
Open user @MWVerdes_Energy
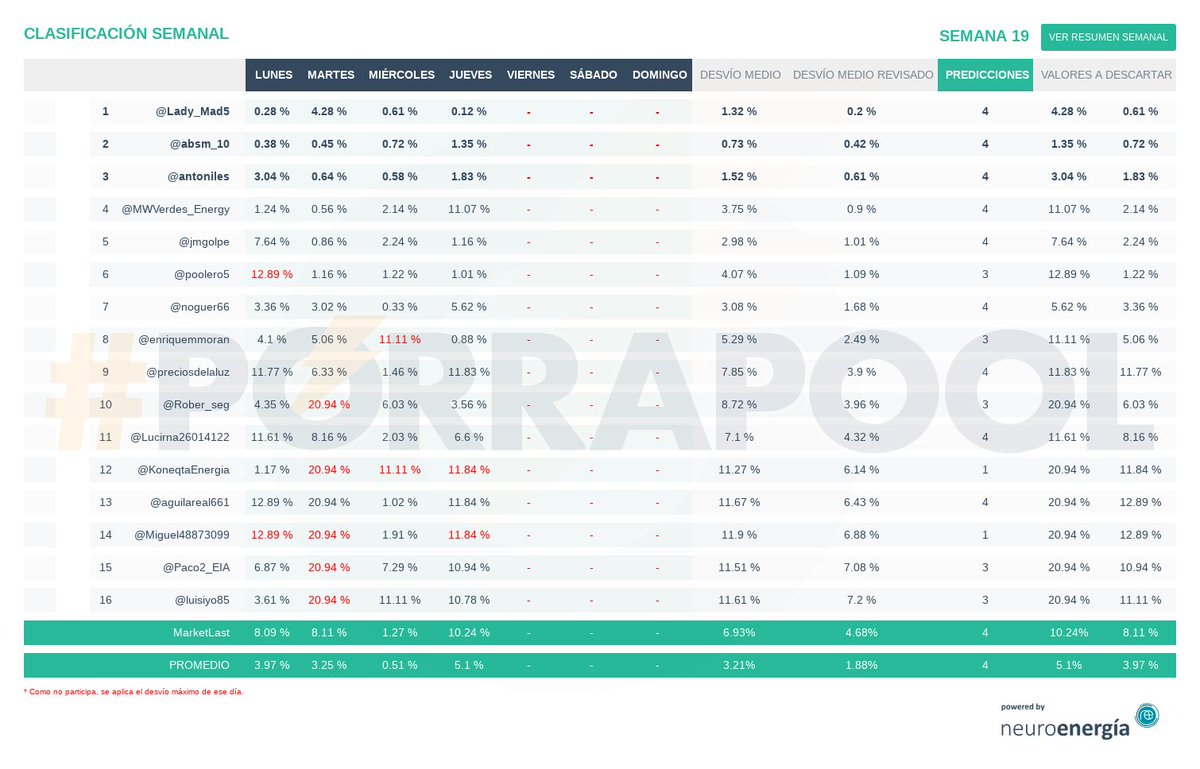[x=175, y=209]
